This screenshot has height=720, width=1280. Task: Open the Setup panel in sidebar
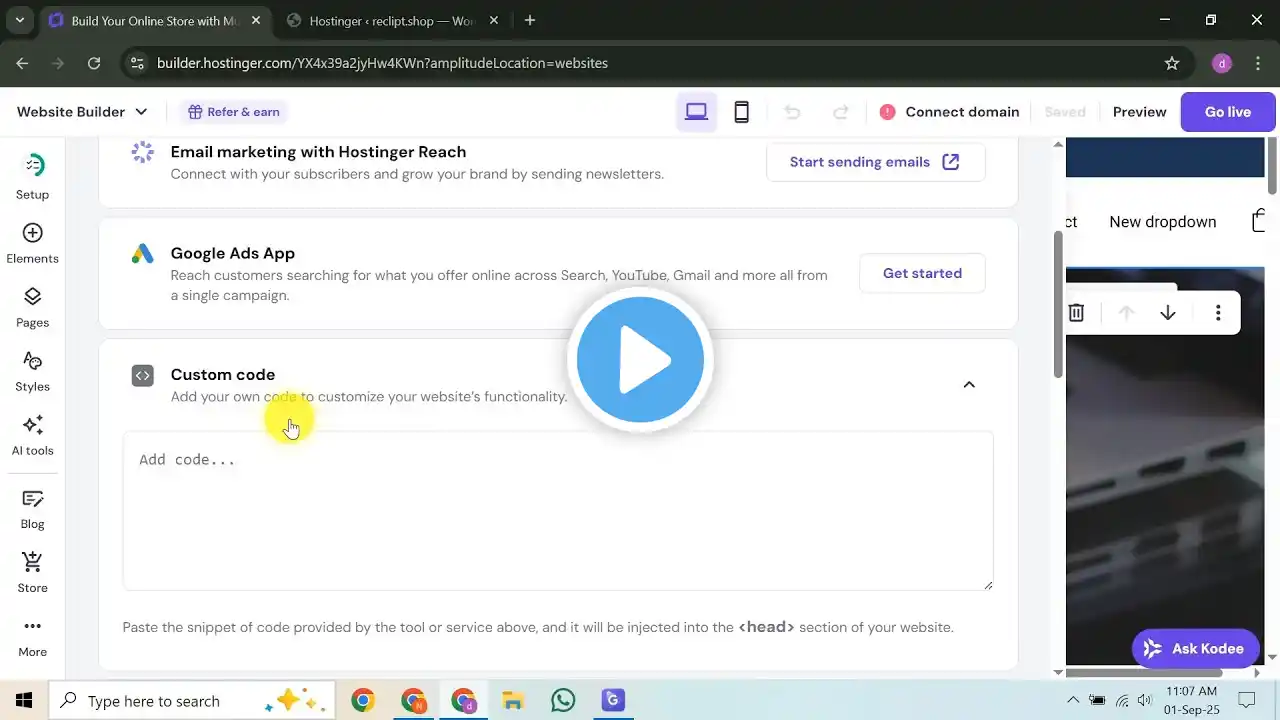(x=32, y=176)
